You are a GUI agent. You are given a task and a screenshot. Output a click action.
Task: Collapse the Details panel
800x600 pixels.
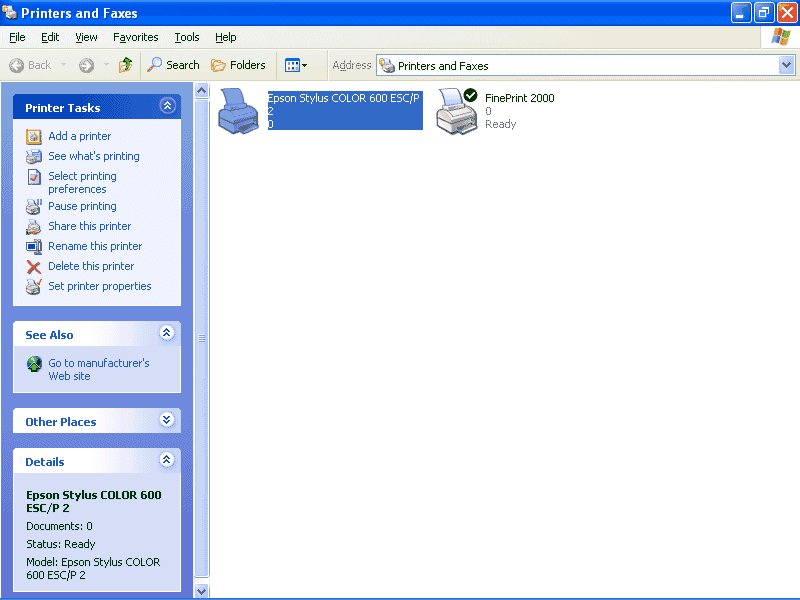pyautogui.click(x=167, y=460)
